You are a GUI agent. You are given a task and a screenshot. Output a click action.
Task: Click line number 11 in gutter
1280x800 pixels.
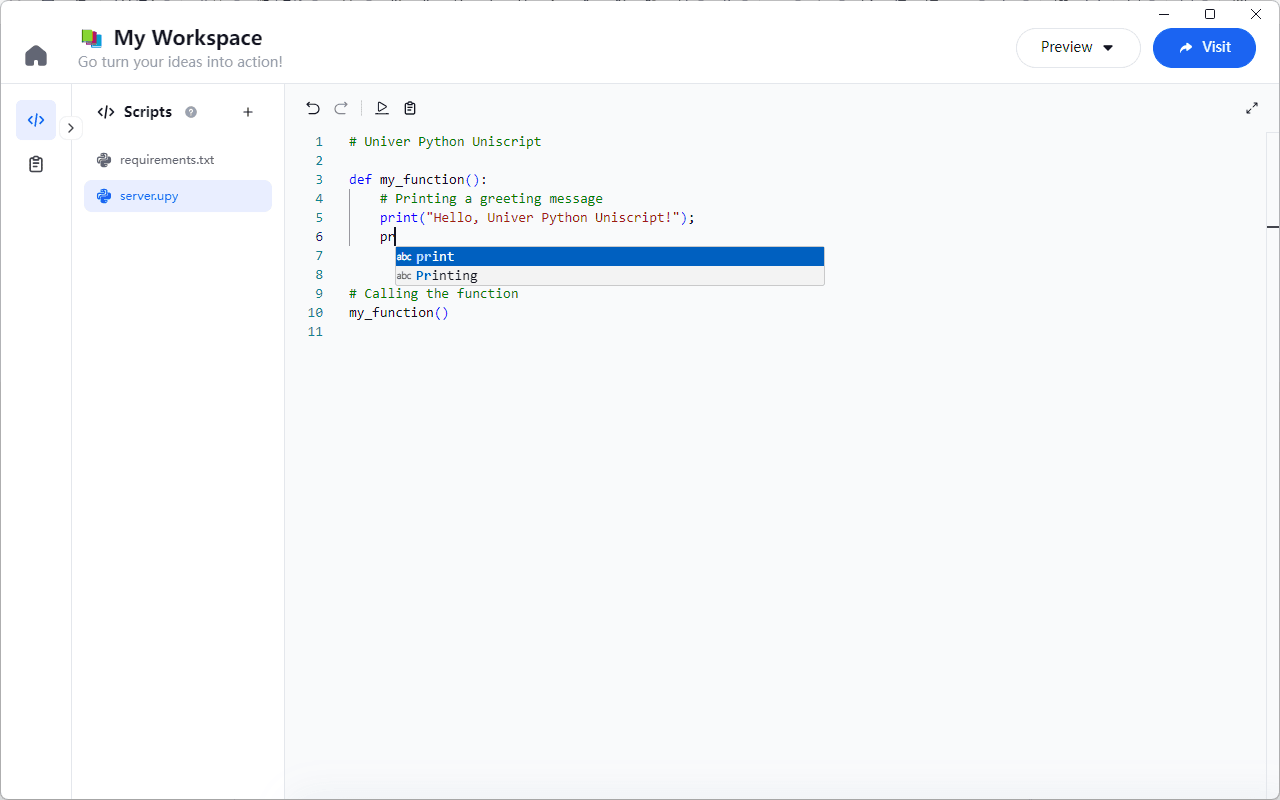(x=316, y=332)
